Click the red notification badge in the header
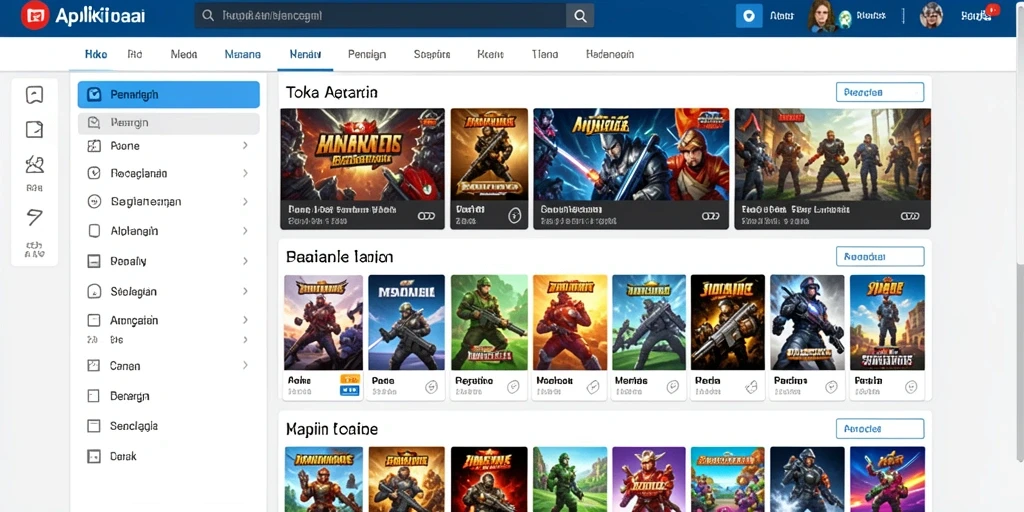Screen dimensions: 1024x512 [993, 10]
